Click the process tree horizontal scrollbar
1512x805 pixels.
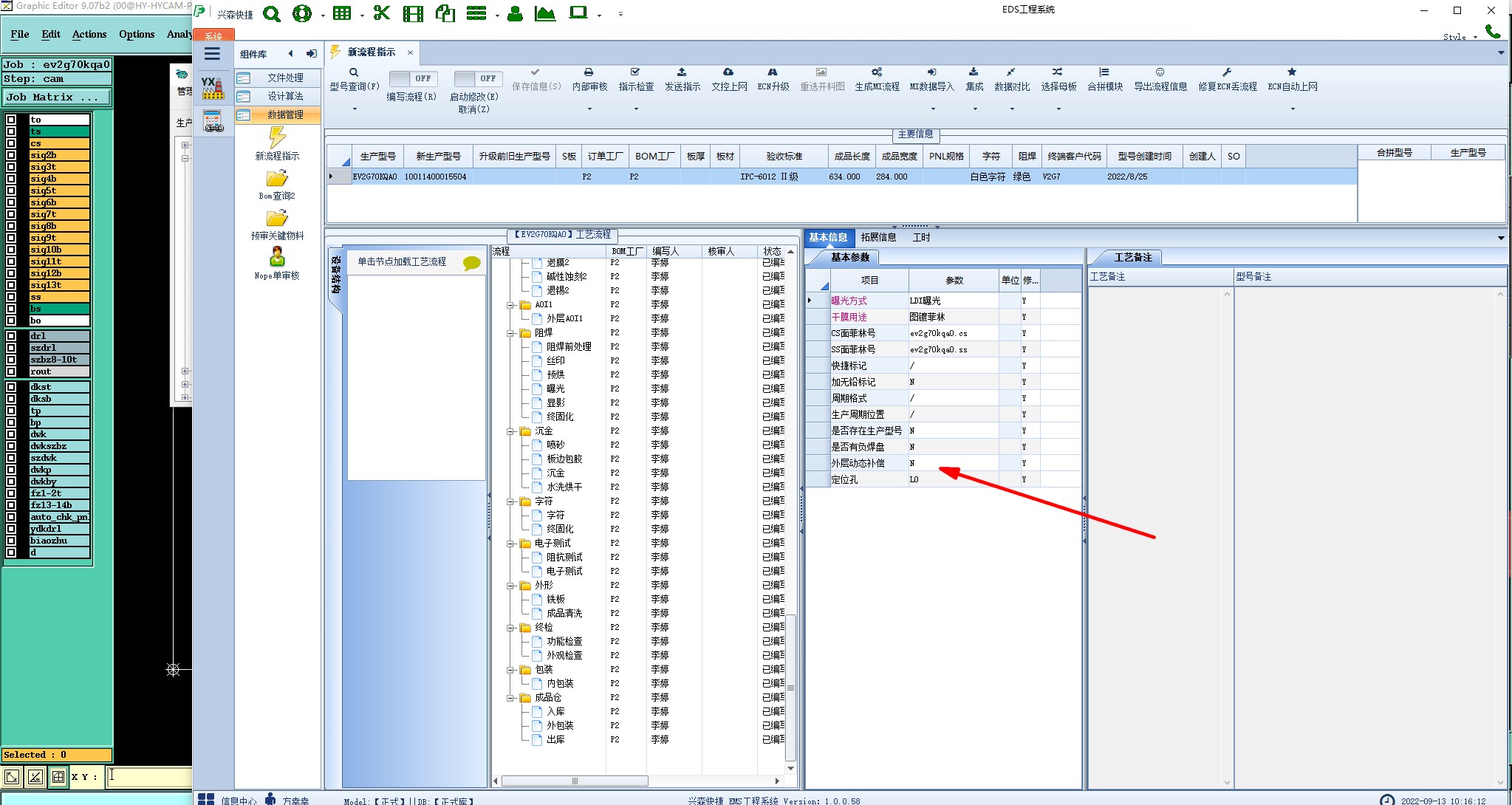tap(575, 781)
